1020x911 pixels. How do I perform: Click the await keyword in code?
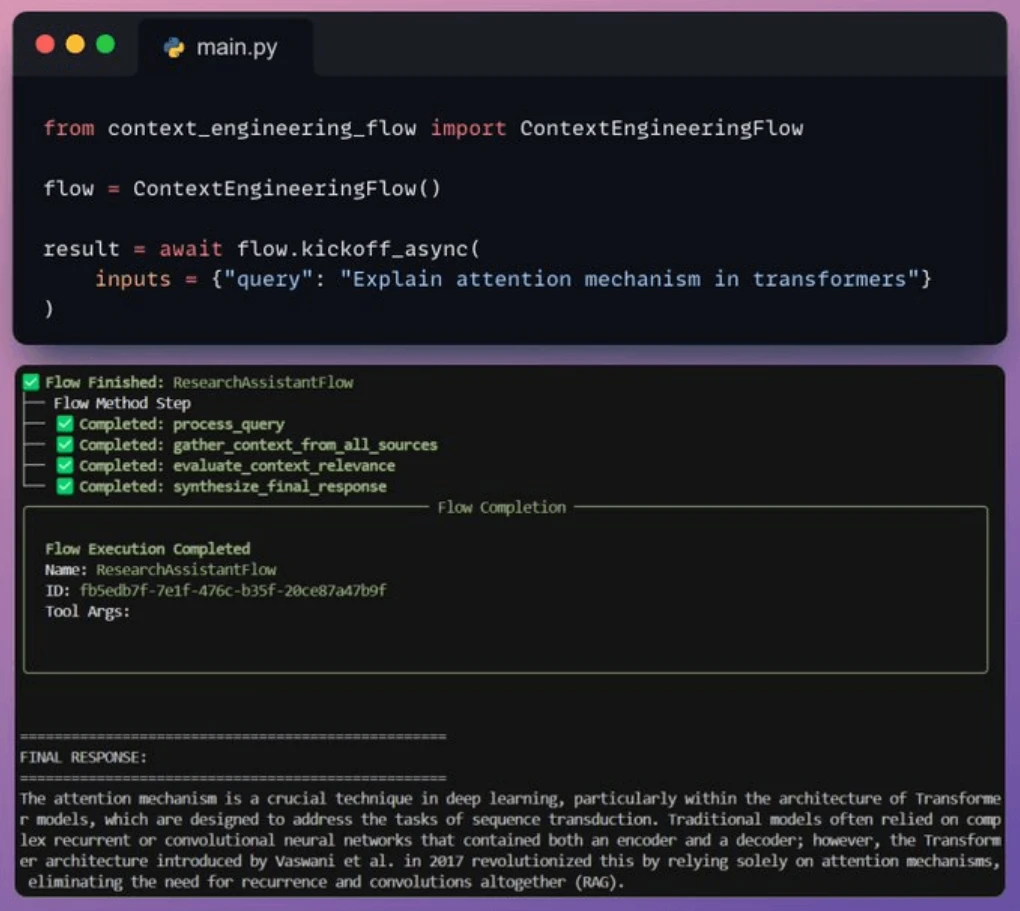[x=191, y=249]
